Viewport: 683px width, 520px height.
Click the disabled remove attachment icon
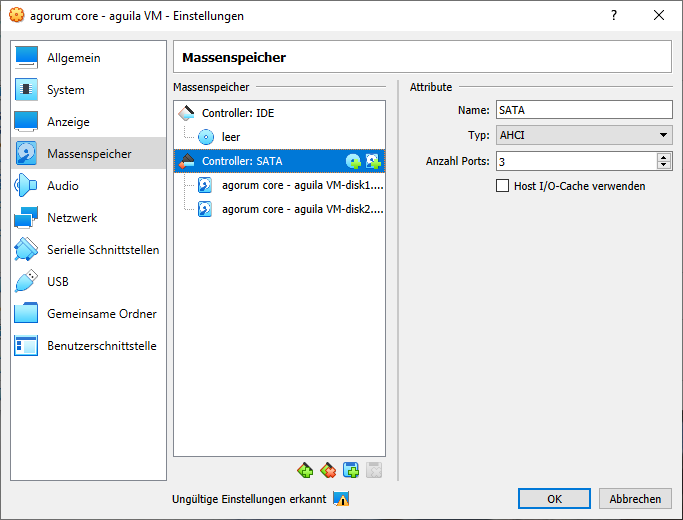(374, 470)
